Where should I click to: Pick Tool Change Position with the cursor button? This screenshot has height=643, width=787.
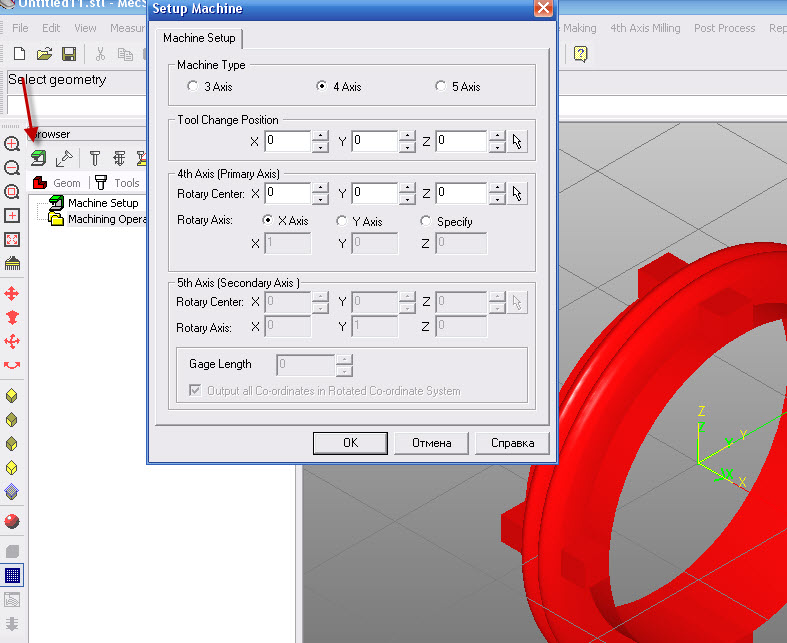click(517, 142)
